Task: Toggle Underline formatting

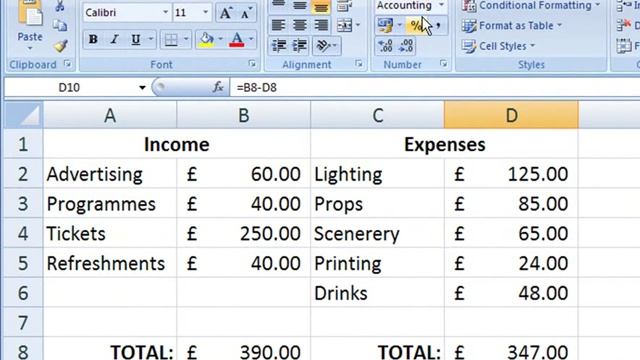Action: click(136, 40)
